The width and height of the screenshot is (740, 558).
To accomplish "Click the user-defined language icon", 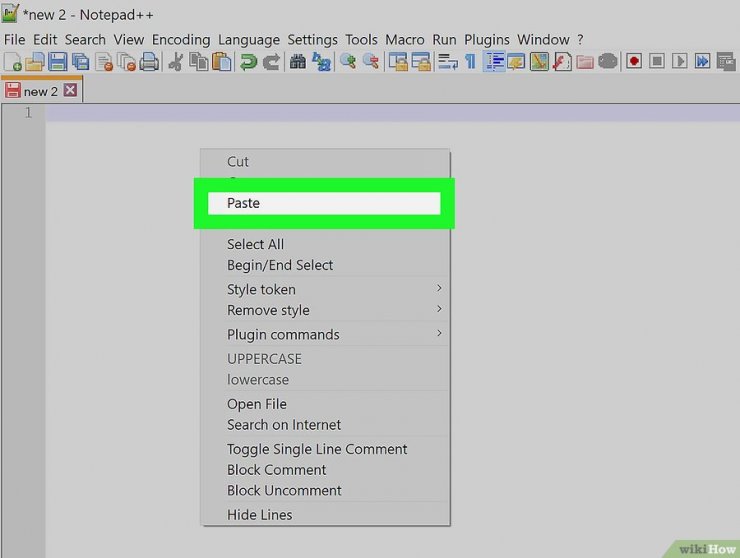I will pyautogui.click(x=516, y=62).
